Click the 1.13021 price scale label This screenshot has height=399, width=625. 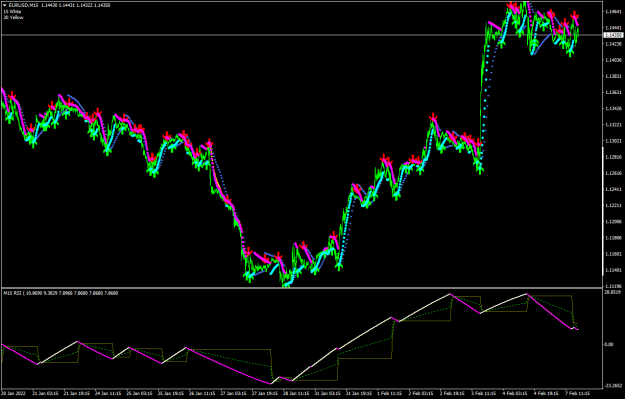613,141
